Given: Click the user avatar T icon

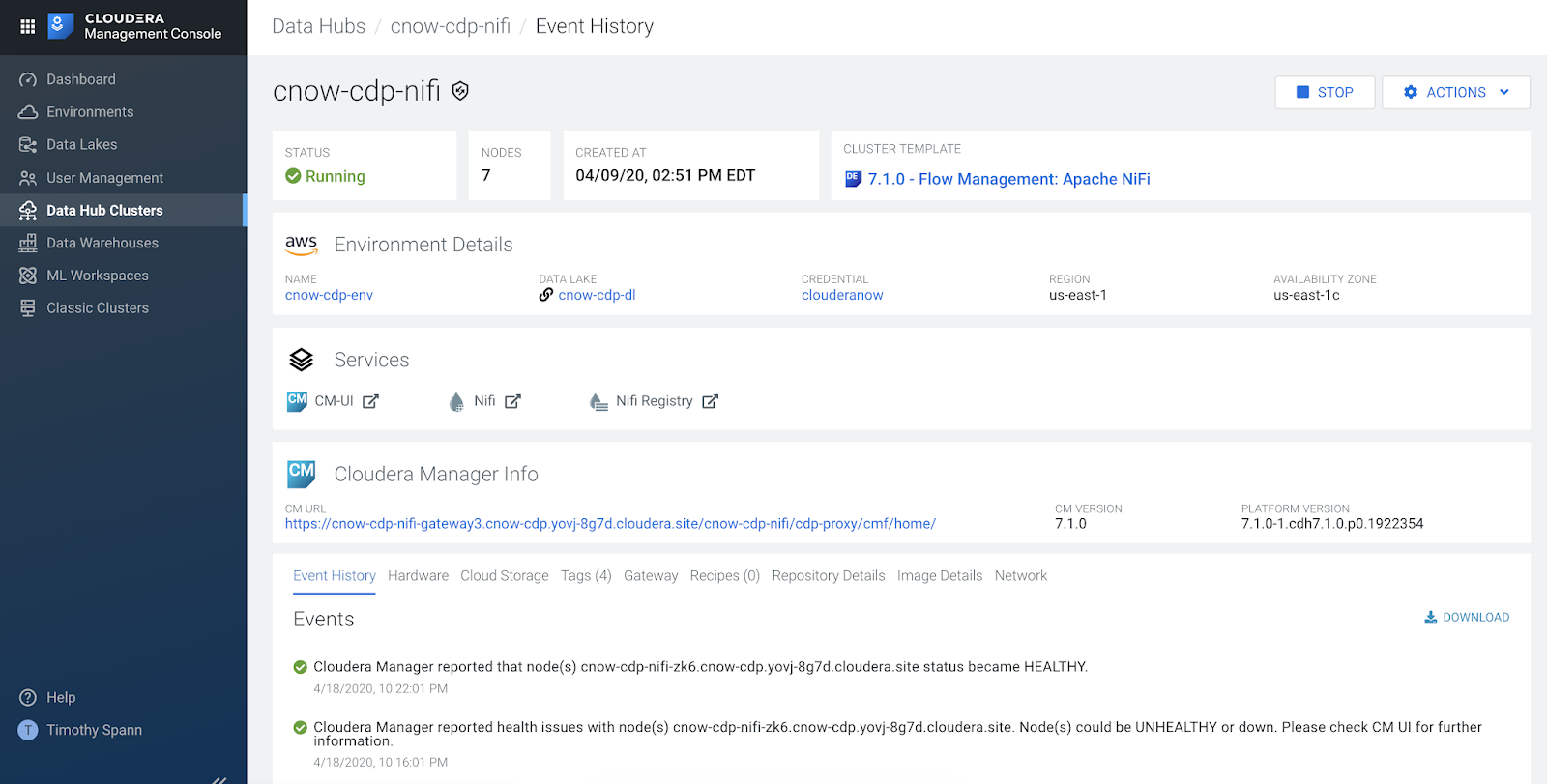Looking at the screenshot, I should [28, 730].
